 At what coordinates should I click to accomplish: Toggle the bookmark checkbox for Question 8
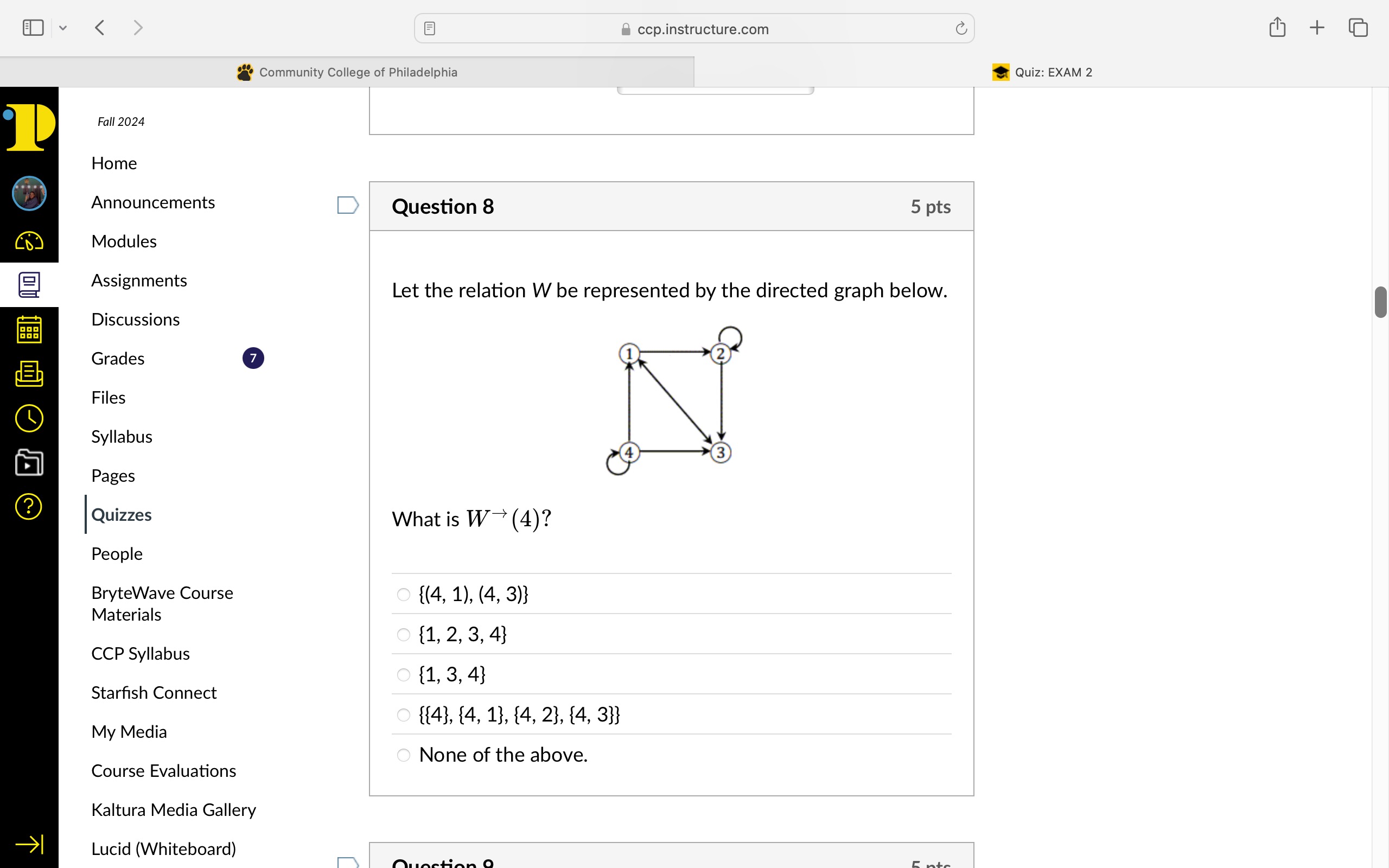point(349,206)
